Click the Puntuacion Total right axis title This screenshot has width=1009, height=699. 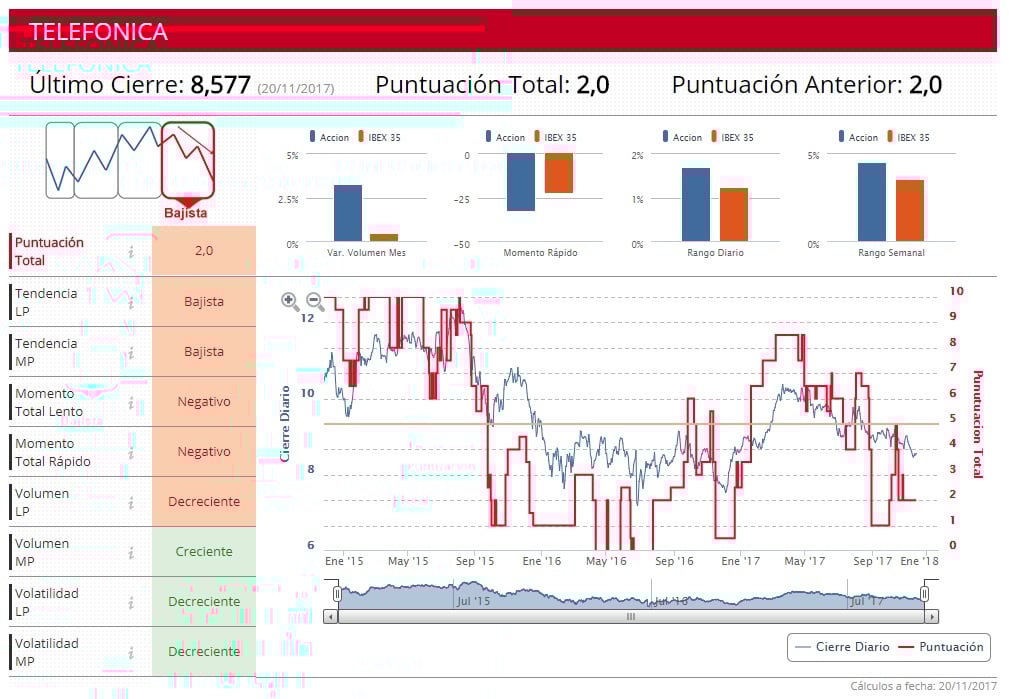coord(977,424)
